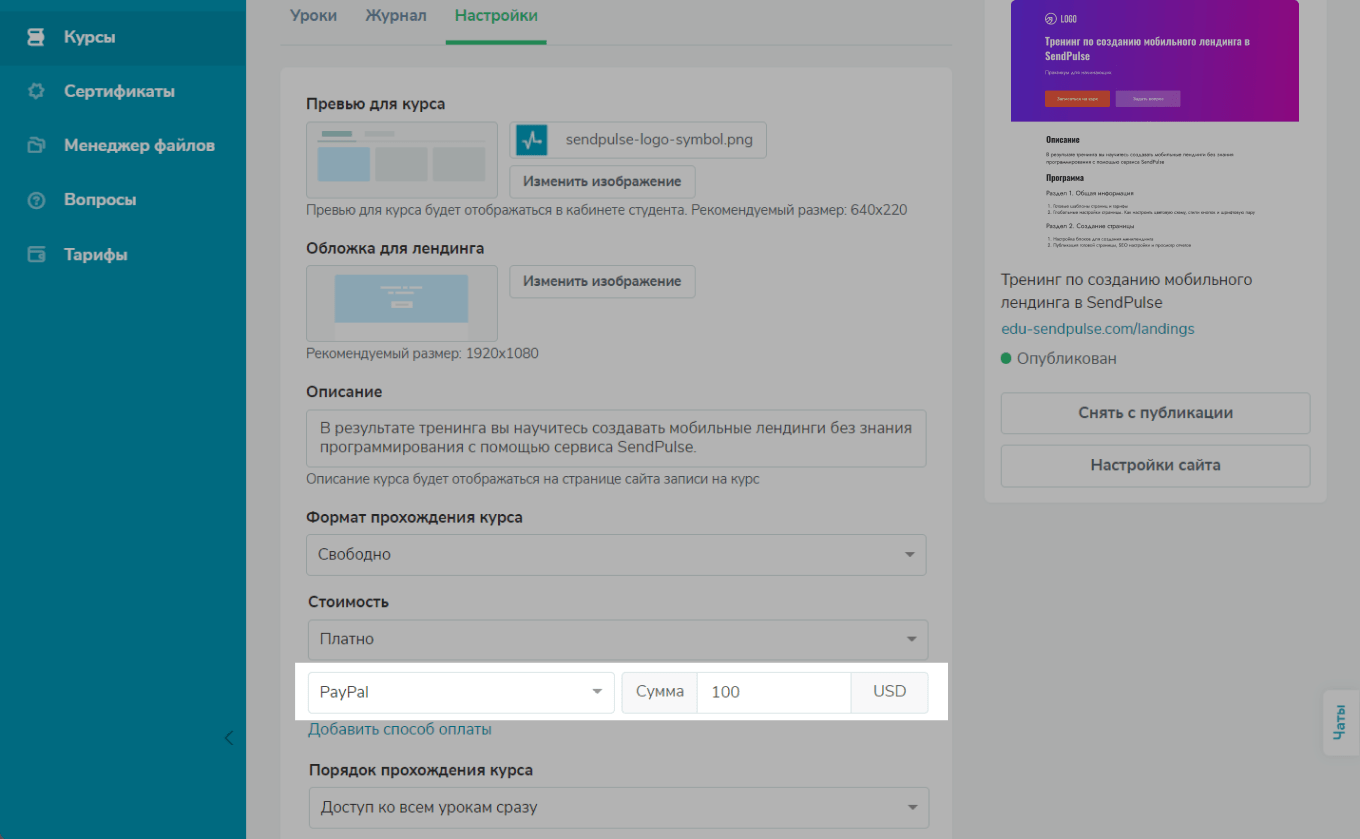The image size is (1360, 839).
Task: Collapse the sidebar with the chevron arrow
Action: click(228, 738)
